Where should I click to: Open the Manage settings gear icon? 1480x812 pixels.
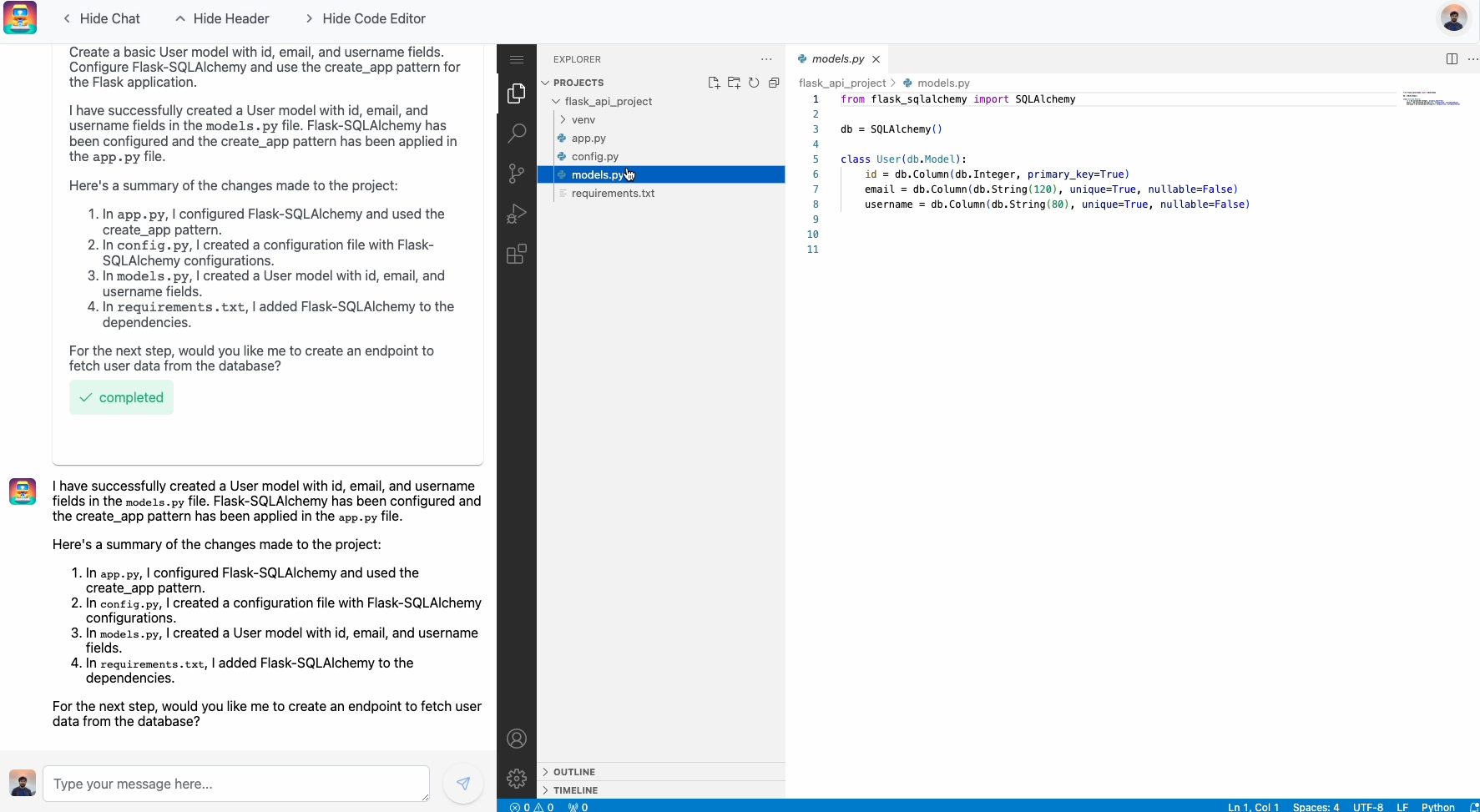tap(517, 779)
